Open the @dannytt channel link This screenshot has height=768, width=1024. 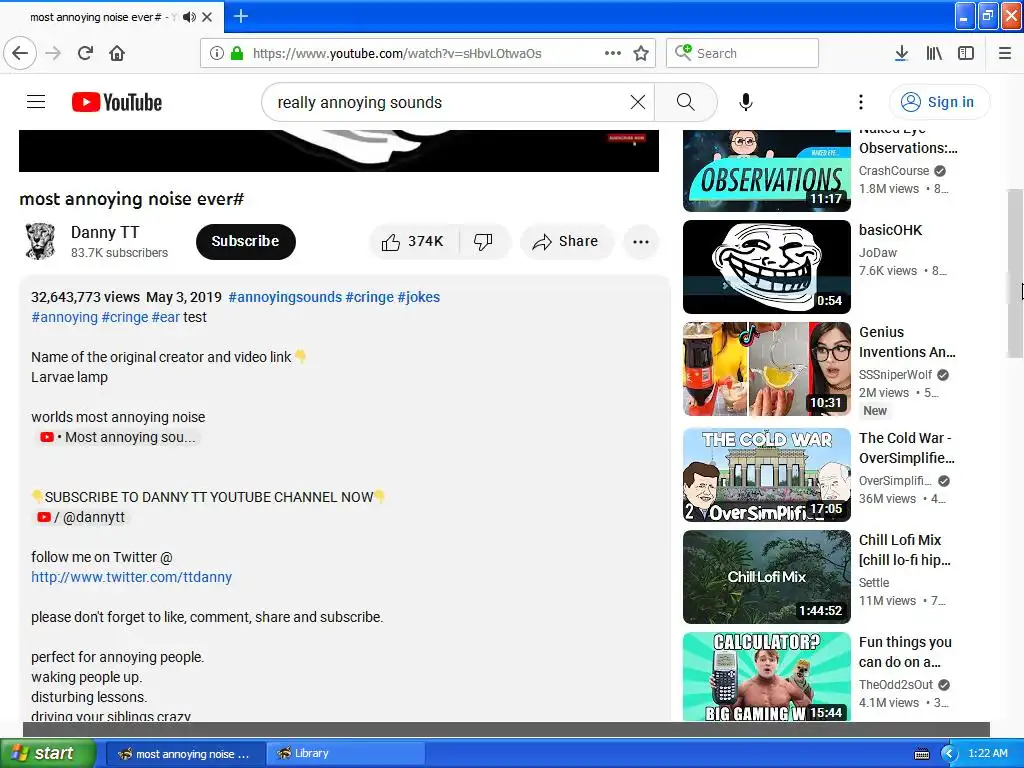82,517
